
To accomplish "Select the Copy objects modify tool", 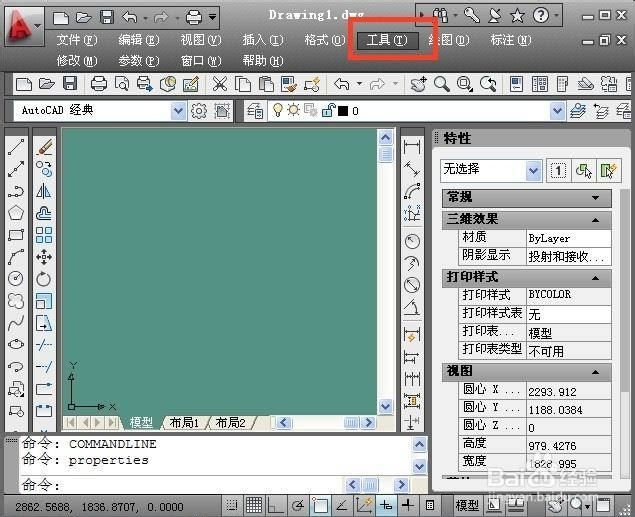I will coord(44,169).
